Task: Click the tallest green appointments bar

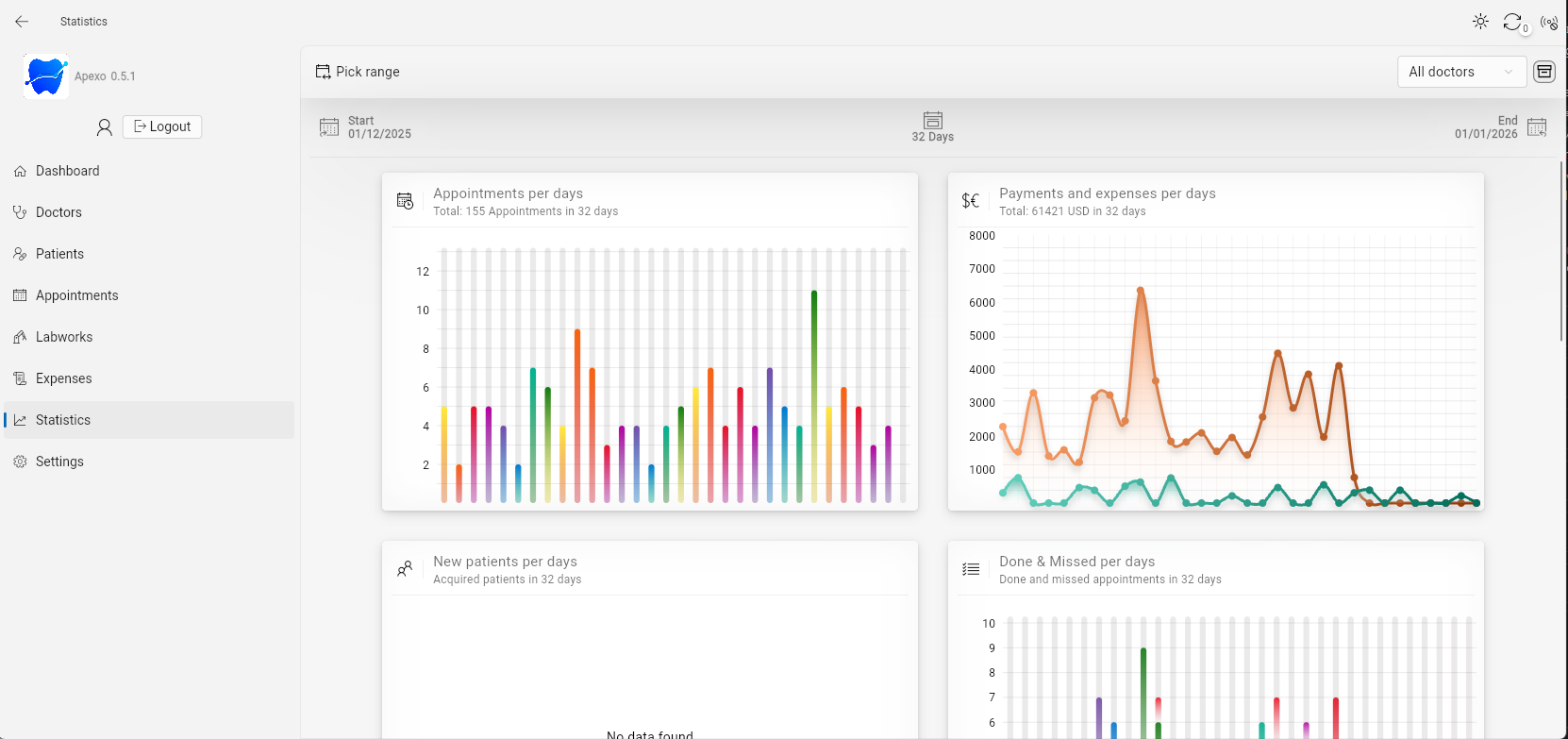Action: [x=814, y=396]
